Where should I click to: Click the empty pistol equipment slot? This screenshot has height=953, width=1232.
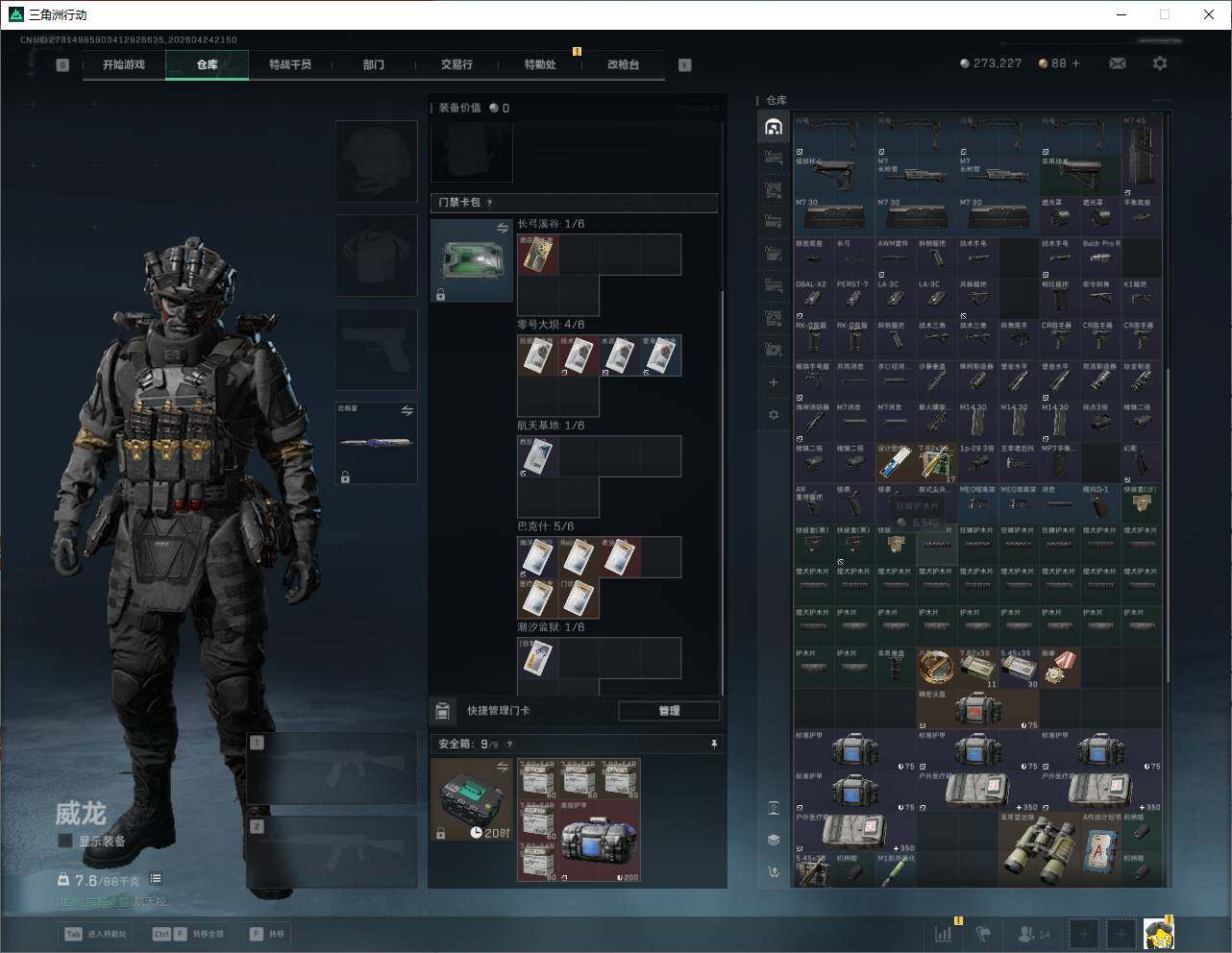tap(377, 349)
